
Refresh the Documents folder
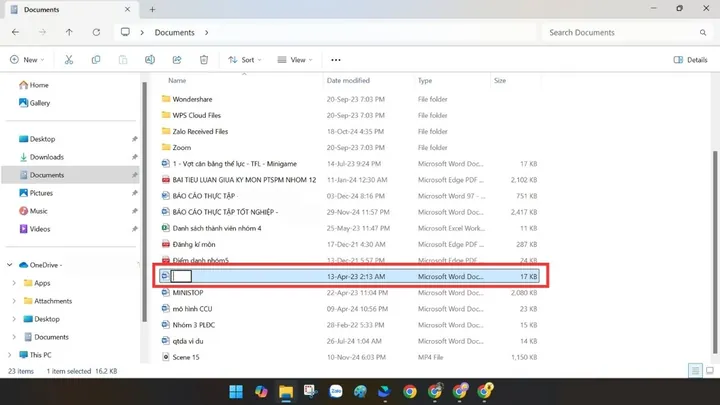point(96,32)
